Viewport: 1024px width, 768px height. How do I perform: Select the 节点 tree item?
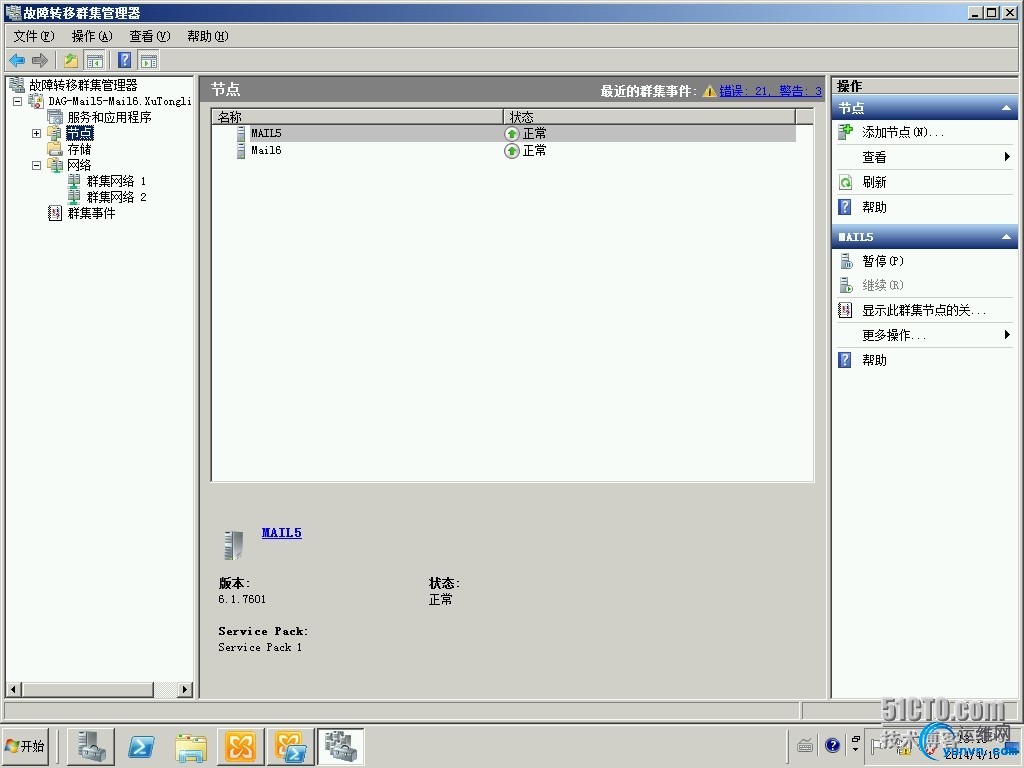(80, 133)
